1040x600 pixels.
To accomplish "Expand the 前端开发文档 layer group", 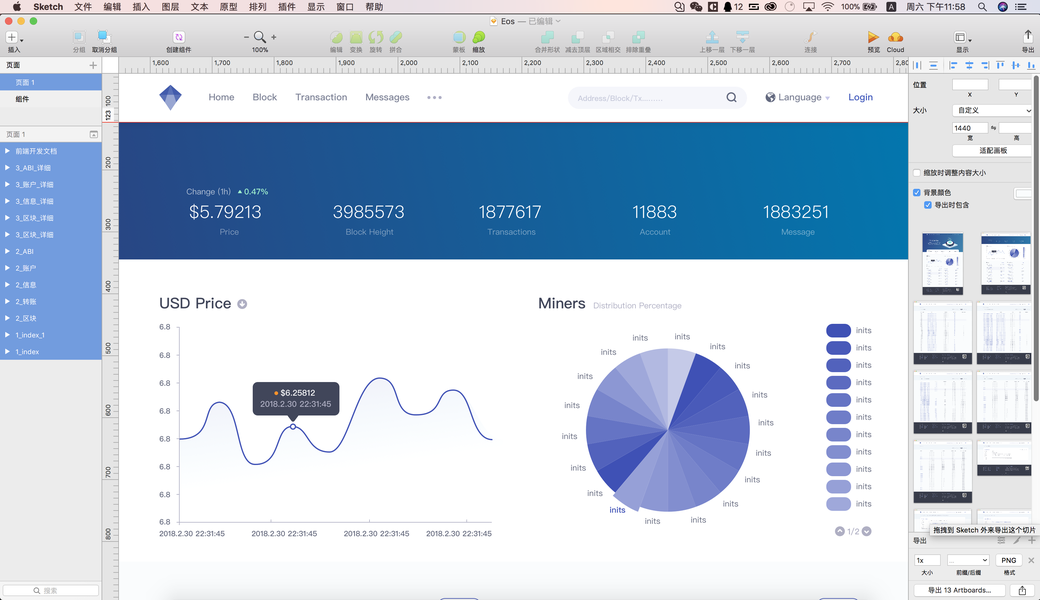I will tap(7, 151).
